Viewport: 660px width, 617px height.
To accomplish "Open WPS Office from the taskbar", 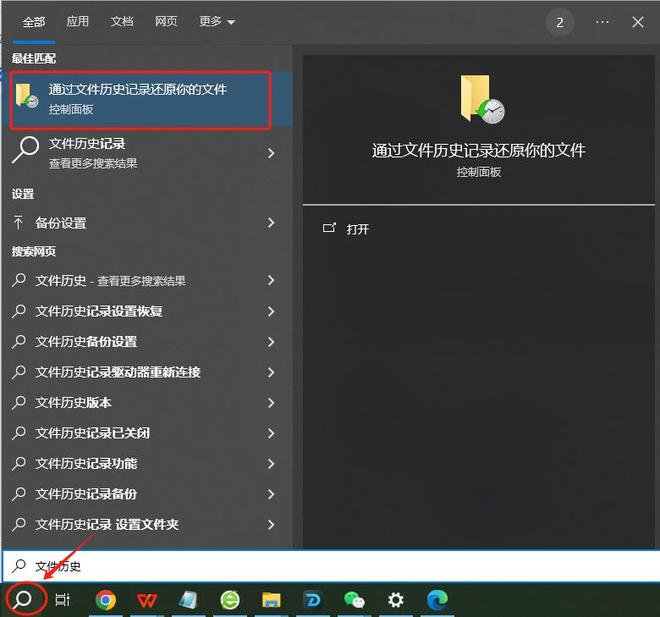I will (147, 600).
